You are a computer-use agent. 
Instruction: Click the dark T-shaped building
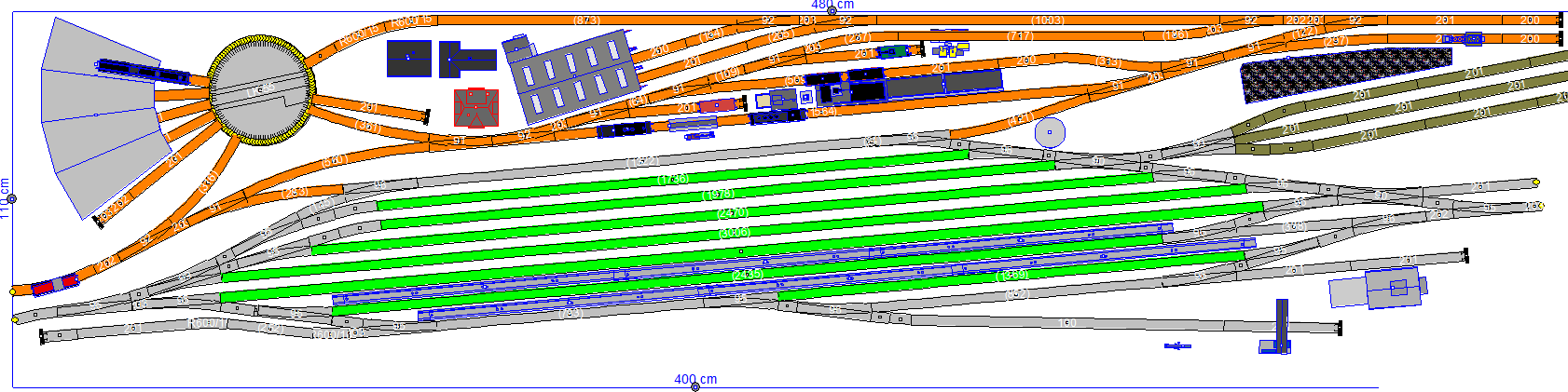coord(467,59)
